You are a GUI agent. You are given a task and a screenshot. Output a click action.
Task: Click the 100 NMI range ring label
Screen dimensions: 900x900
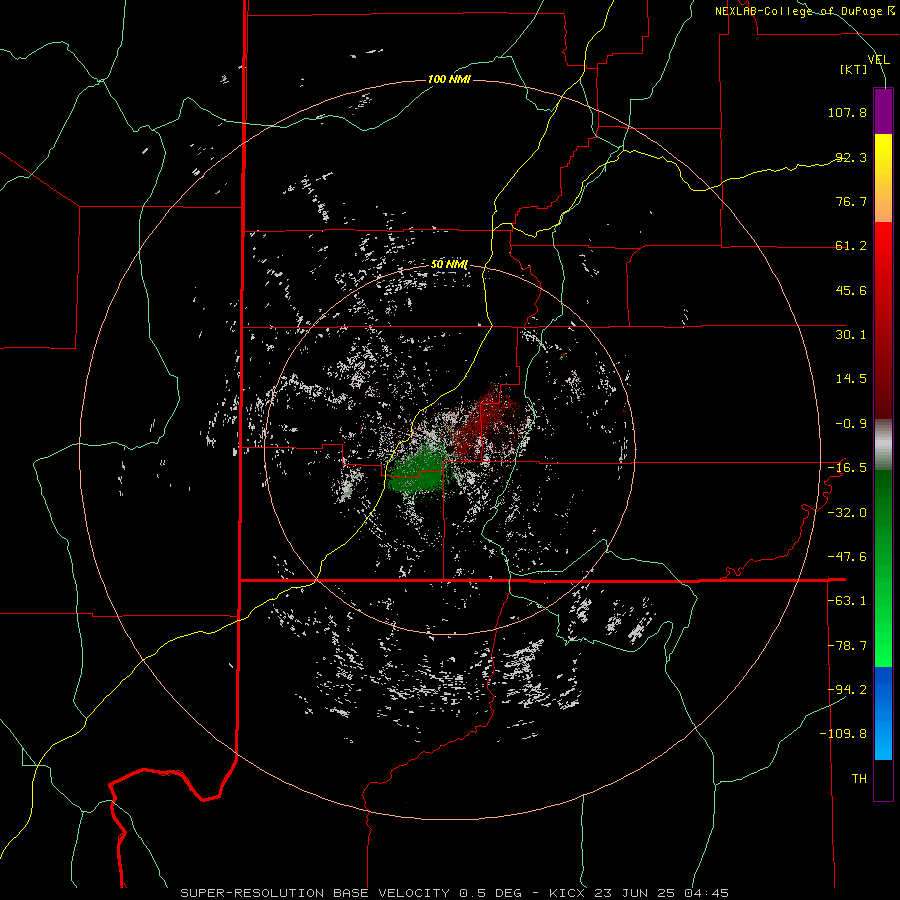pos(449,79)
